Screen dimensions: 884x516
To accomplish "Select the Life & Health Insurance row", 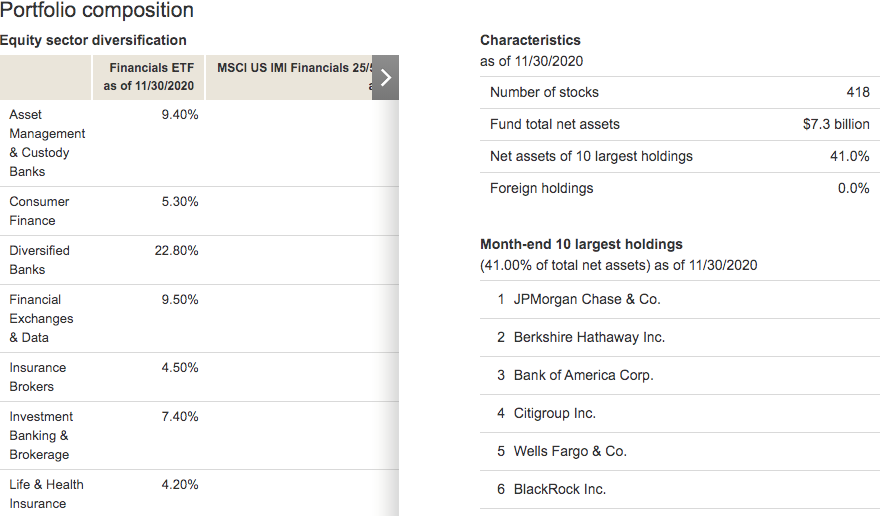I will coord(200,493).
